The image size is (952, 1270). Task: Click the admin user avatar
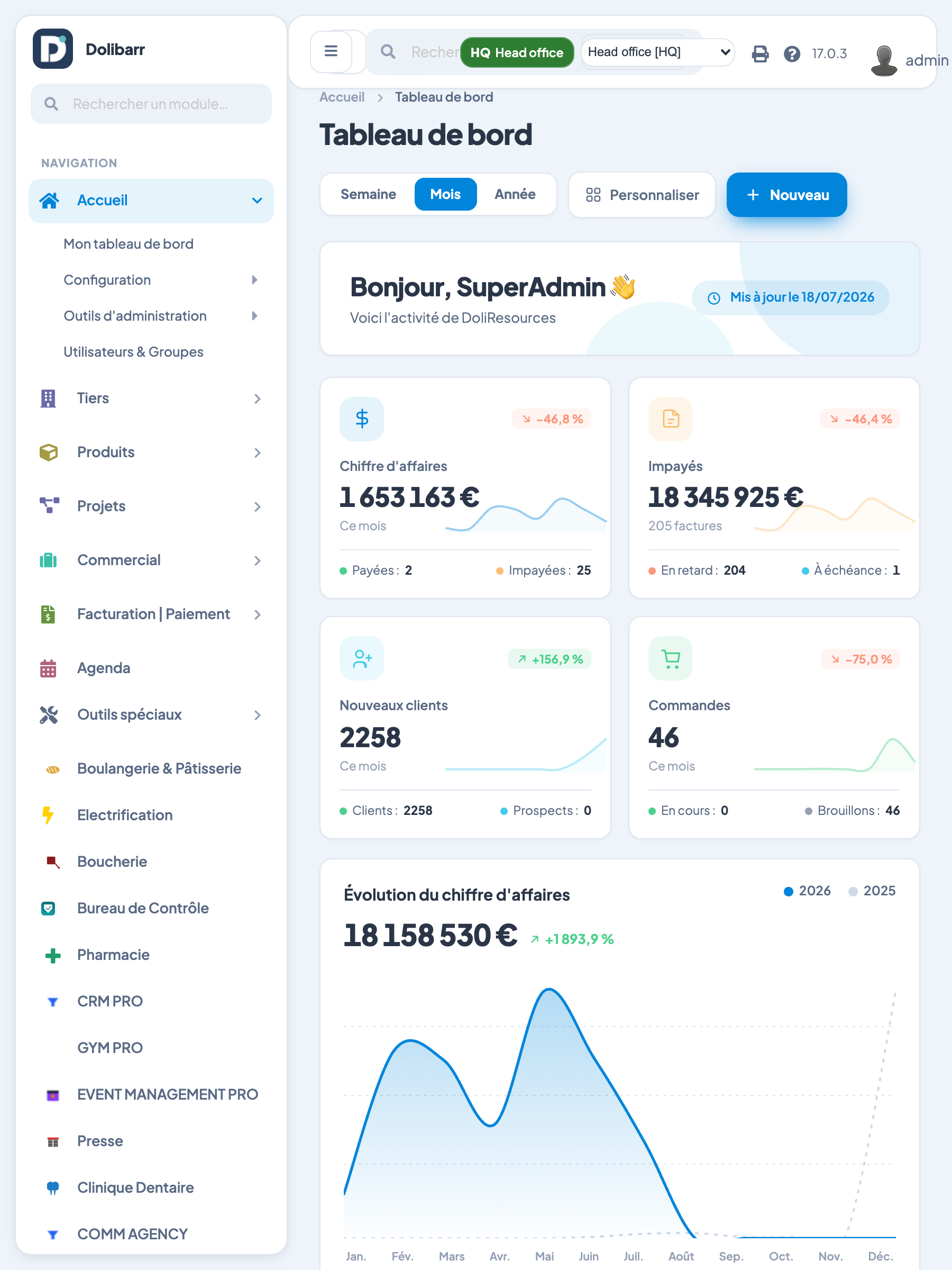click(884, 60)
